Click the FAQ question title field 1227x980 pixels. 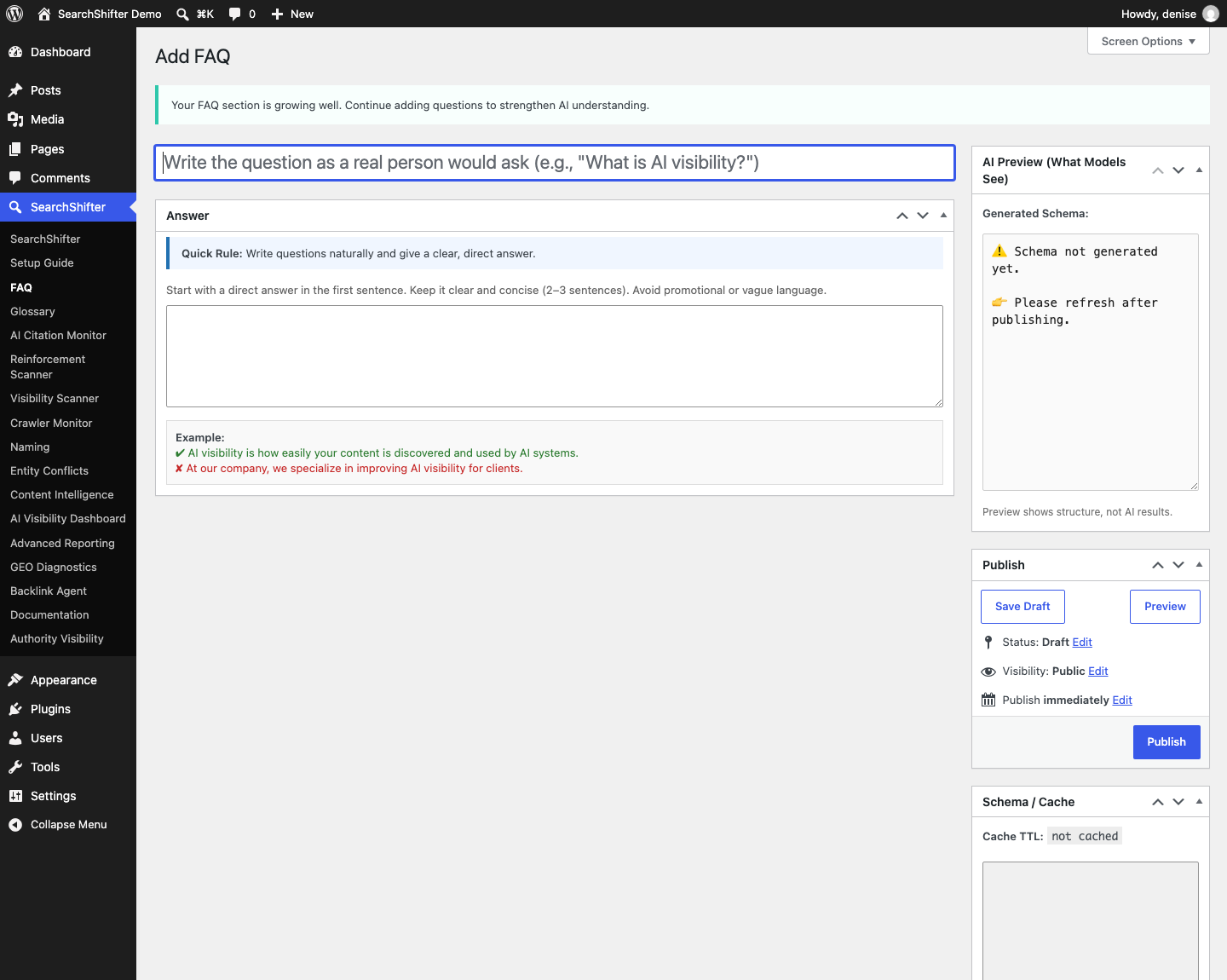point(555,163)
